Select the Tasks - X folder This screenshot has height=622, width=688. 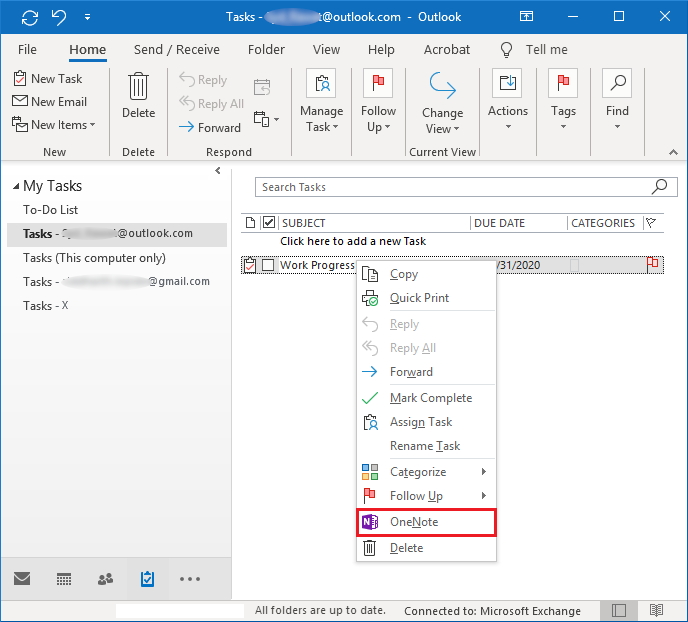tap(46, 306)
